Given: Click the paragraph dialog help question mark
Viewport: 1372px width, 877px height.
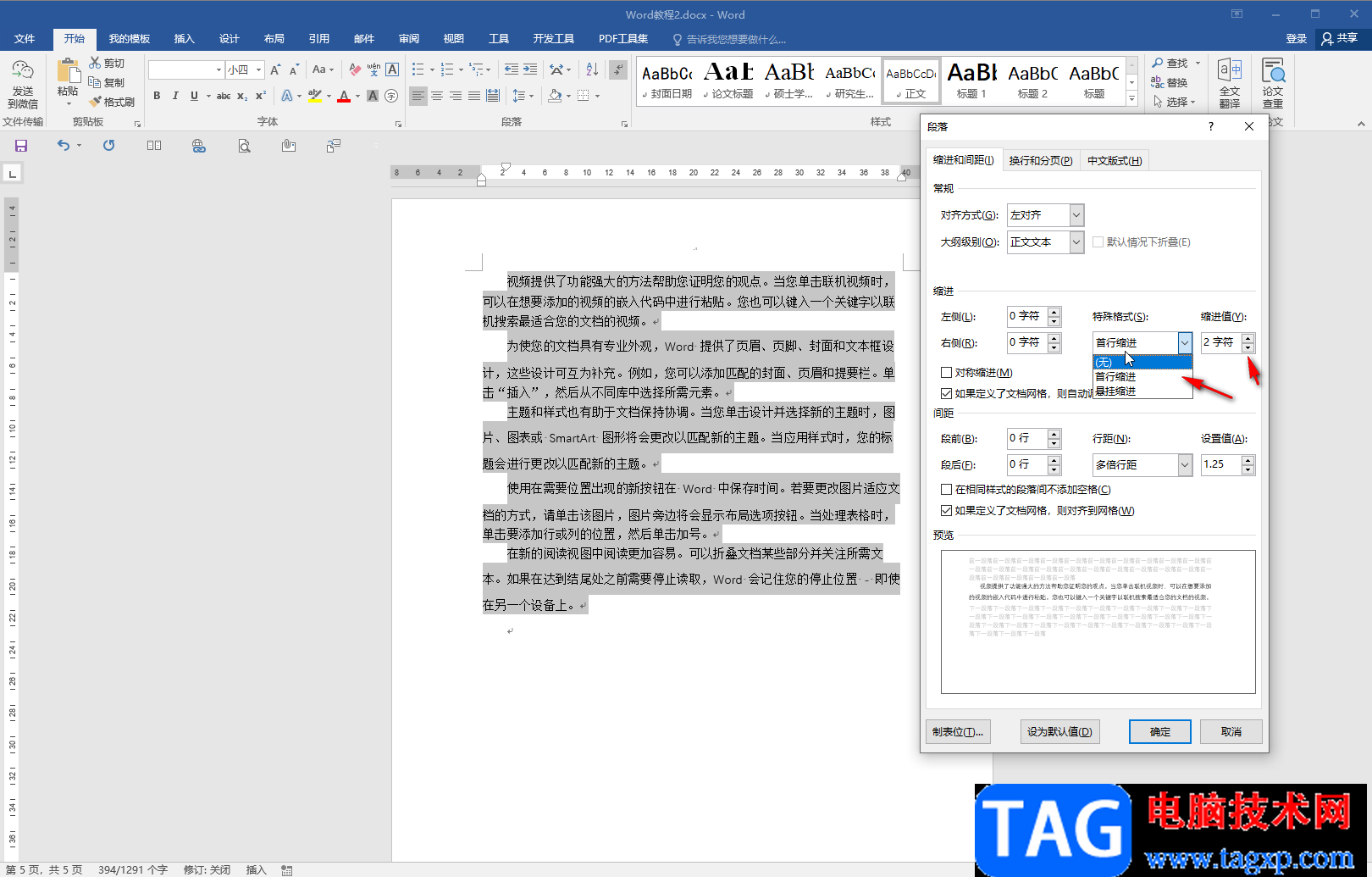Looking at the screenshot, I should coord(1210,126).
